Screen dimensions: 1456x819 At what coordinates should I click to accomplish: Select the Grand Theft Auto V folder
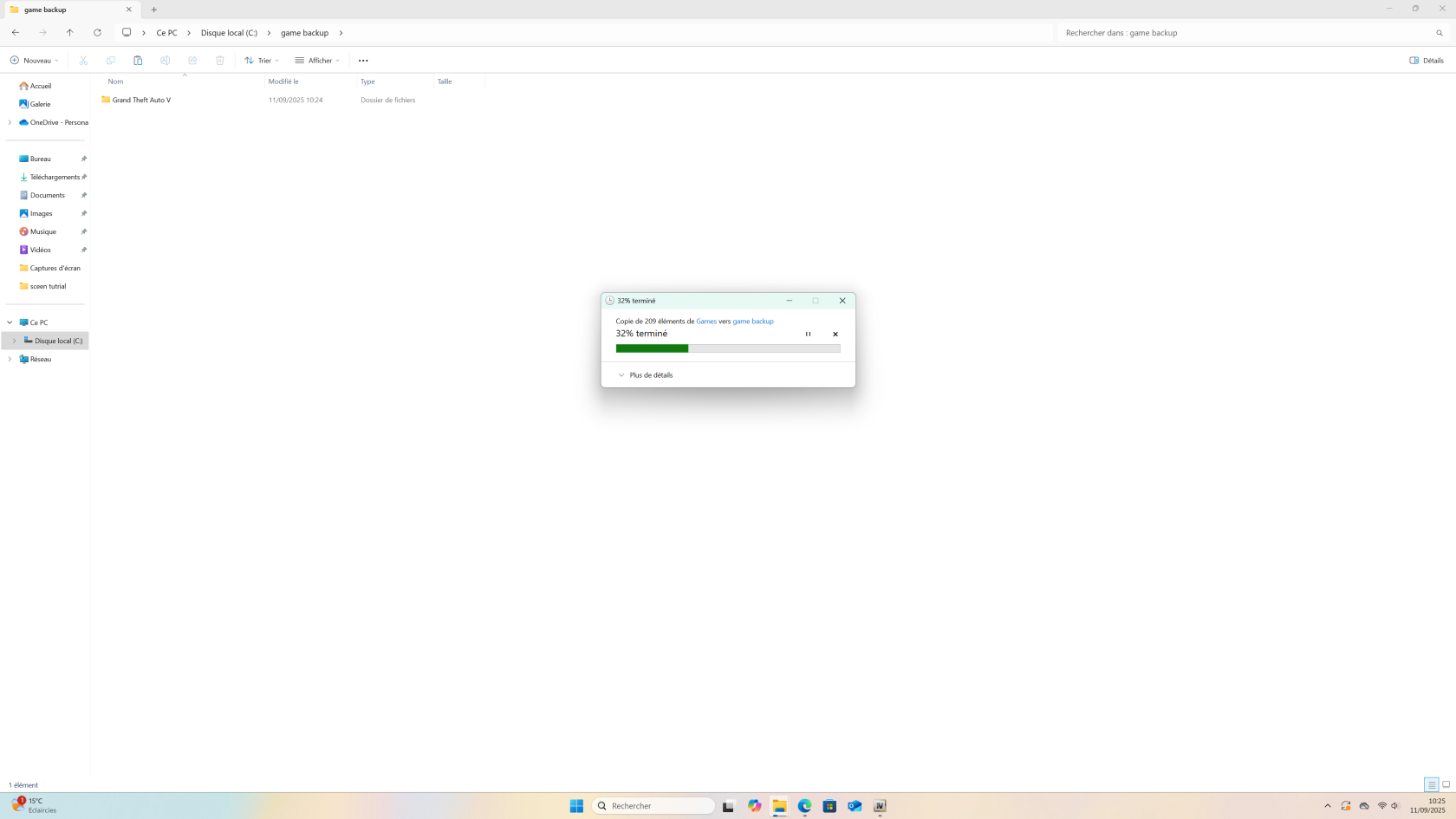141,101
